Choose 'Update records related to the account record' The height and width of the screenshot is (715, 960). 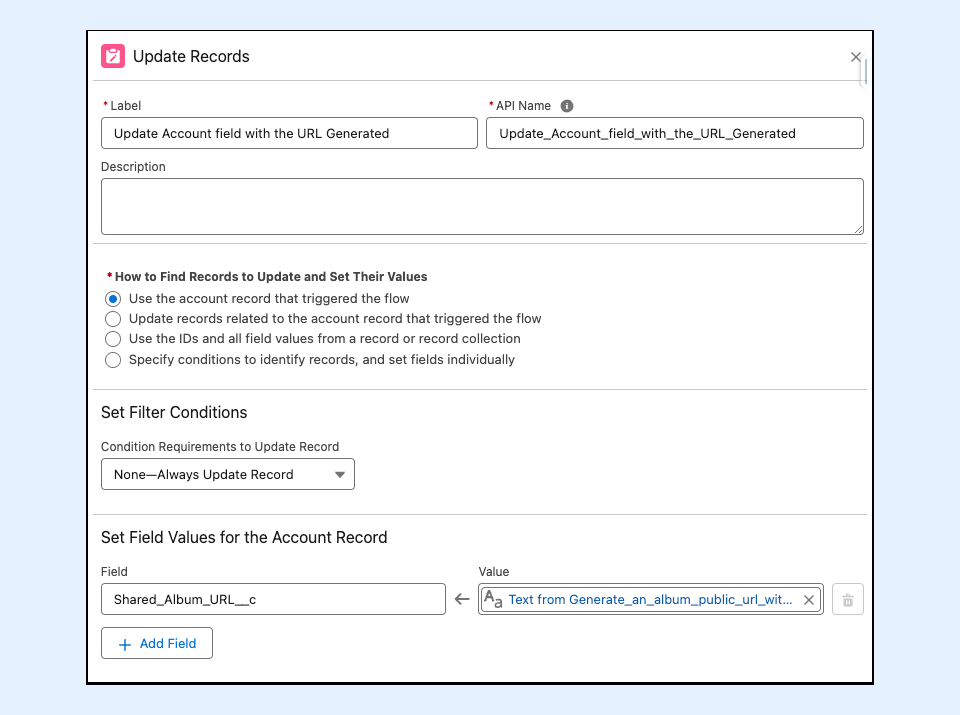tap(113, 319)
